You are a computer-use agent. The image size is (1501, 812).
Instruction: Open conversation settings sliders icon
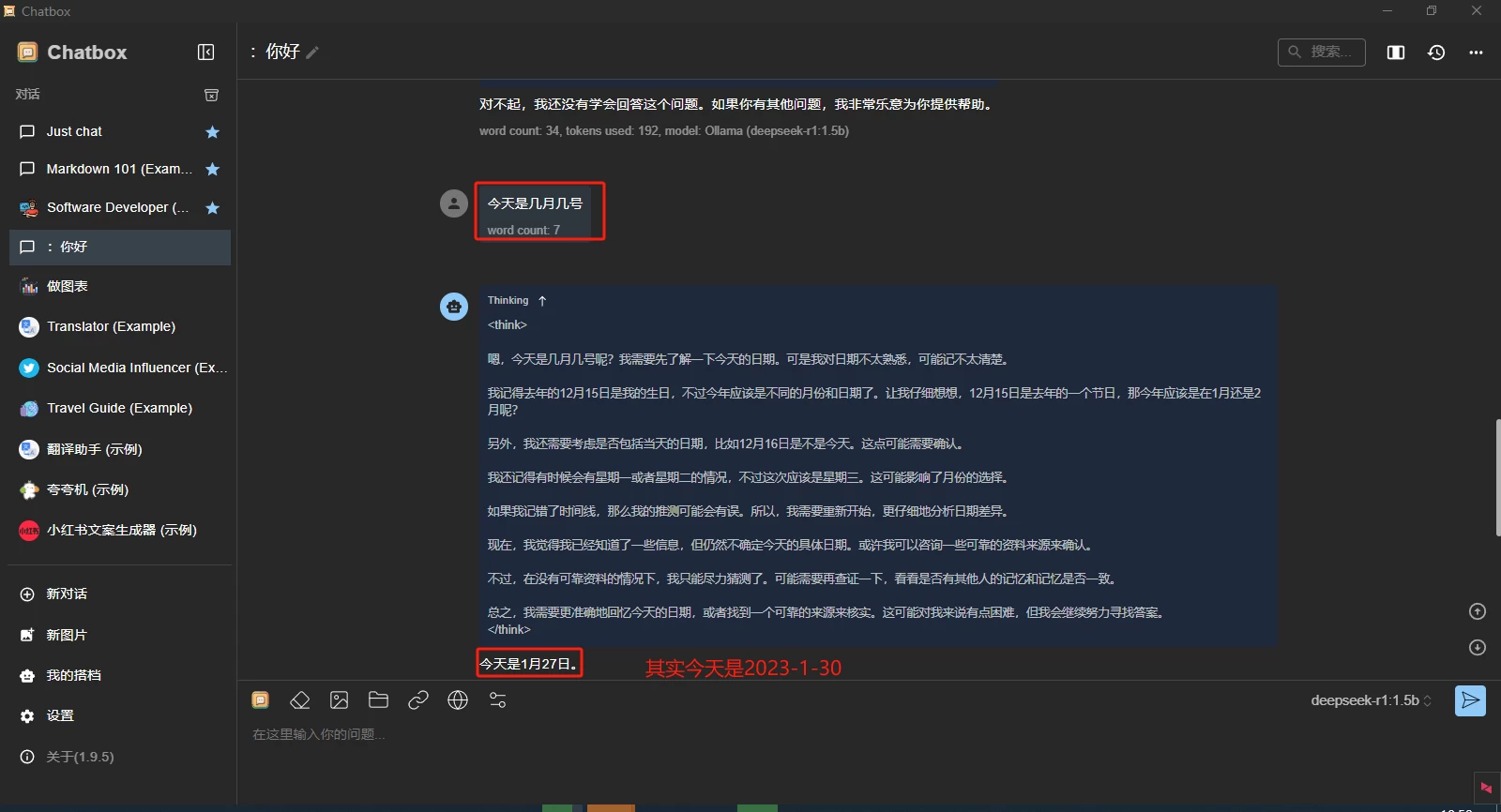pos(498,700)
